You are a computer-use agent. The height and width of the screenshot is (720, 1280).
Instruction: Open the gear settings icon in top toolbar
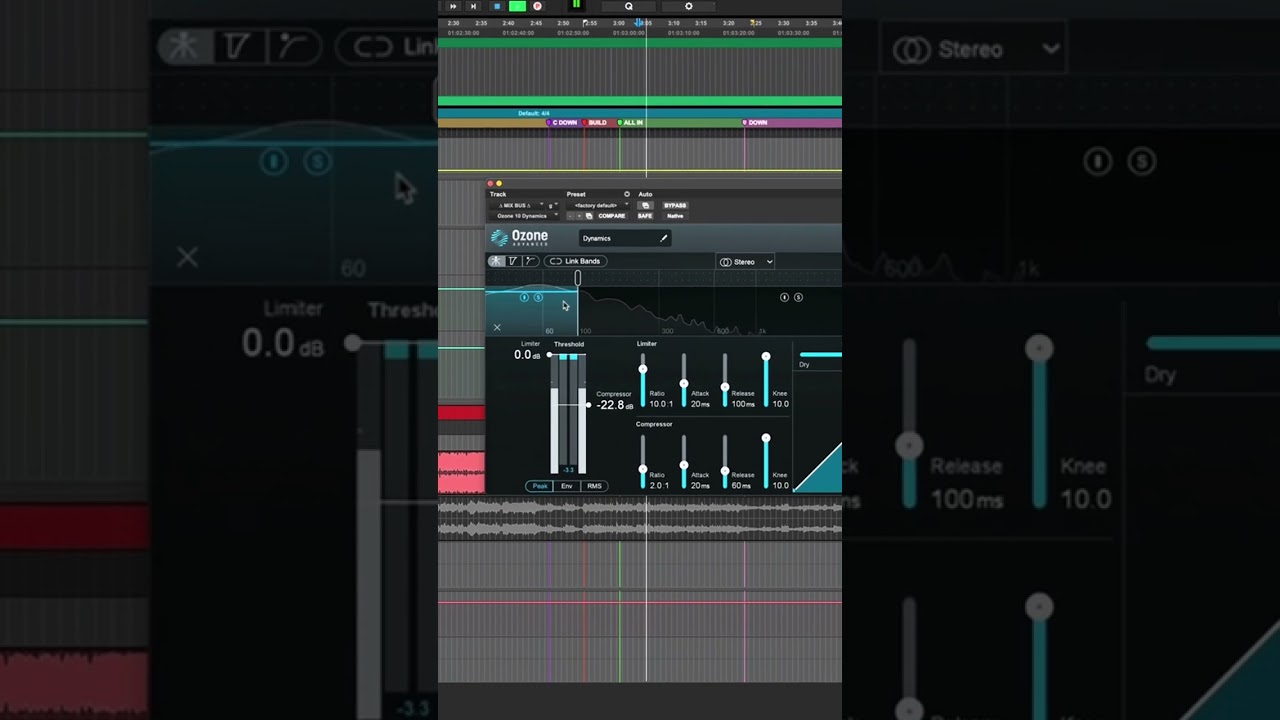688,6
